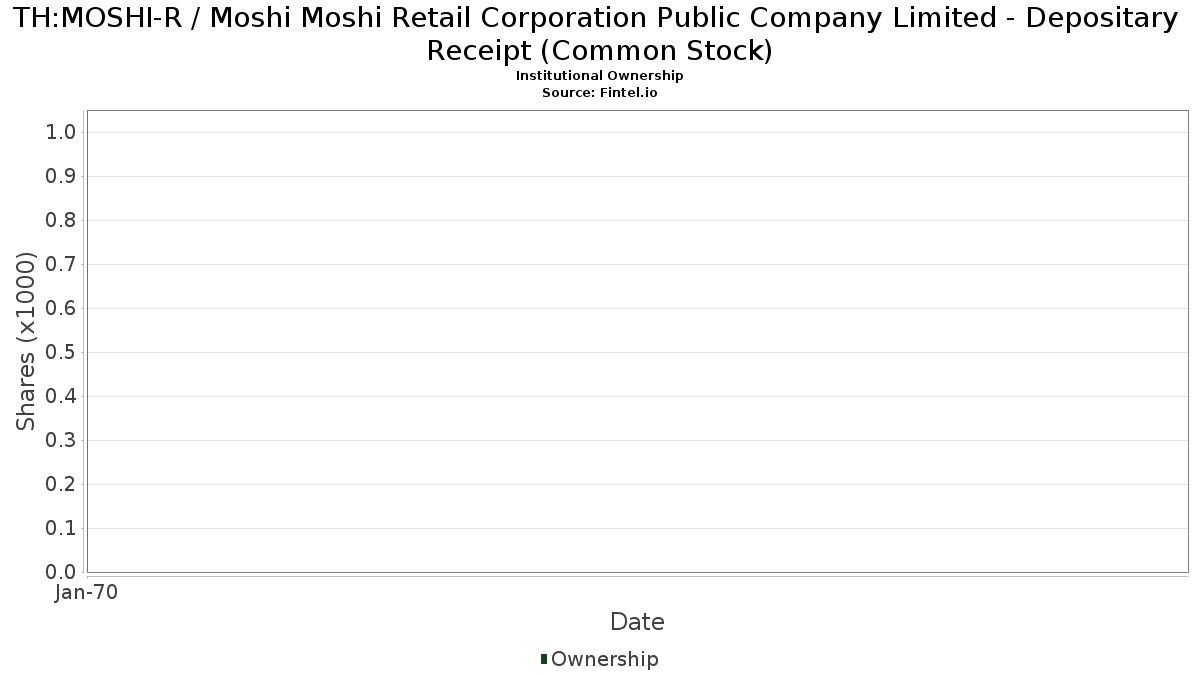
Task: Click the dark green Ownership legend swatch
Action: 544,659
